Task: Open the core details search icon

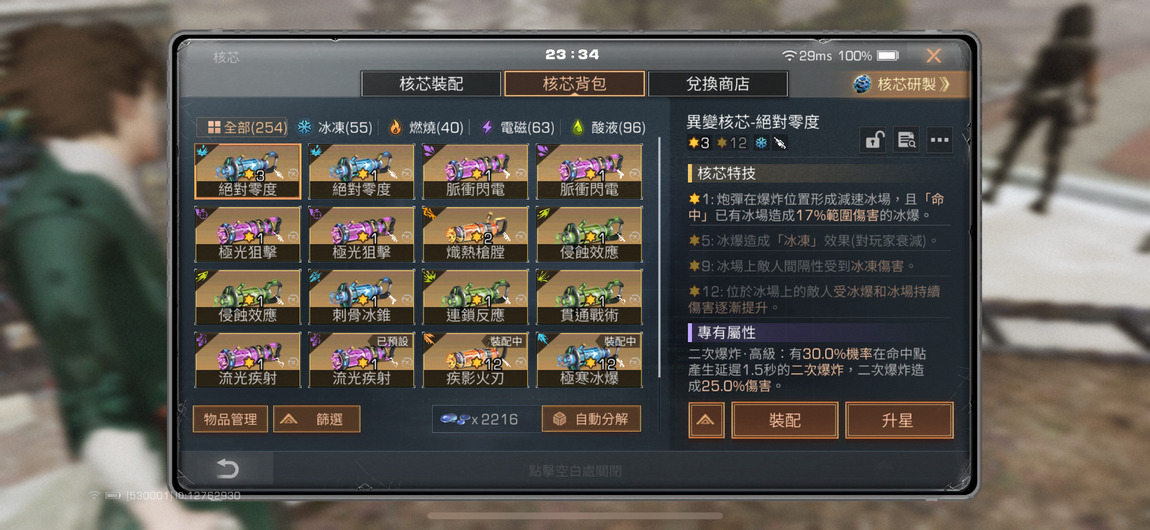Action: [907, 139]
